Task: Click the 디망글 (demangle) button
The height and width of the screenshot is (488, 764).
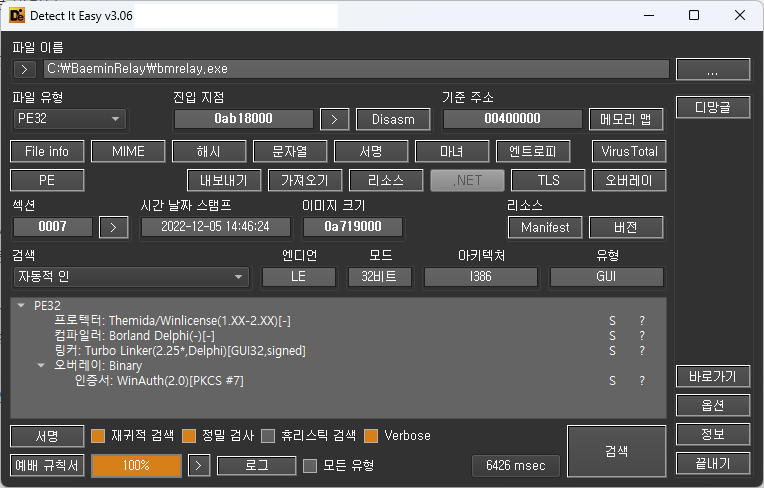Action: click(x=713, y=107)
